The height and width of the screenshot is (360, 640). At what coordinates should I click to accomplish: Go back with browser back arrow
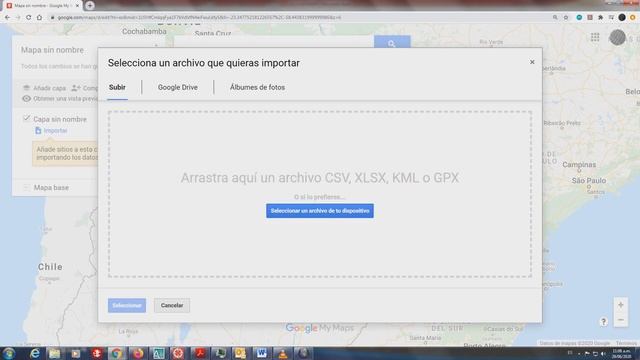click(x=7, y=17)
